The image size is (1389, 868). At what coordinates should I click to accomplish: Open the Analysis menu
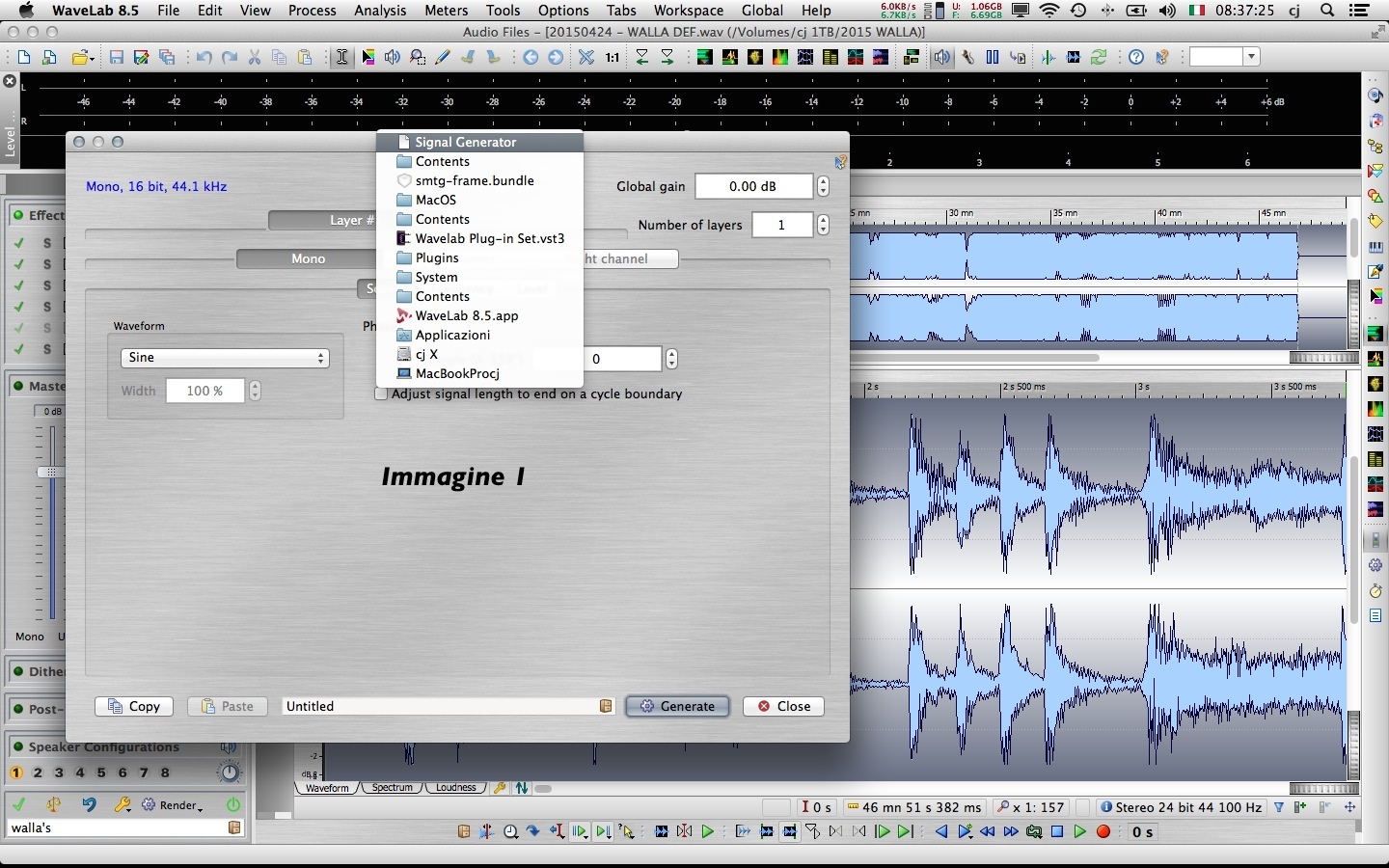380,11
